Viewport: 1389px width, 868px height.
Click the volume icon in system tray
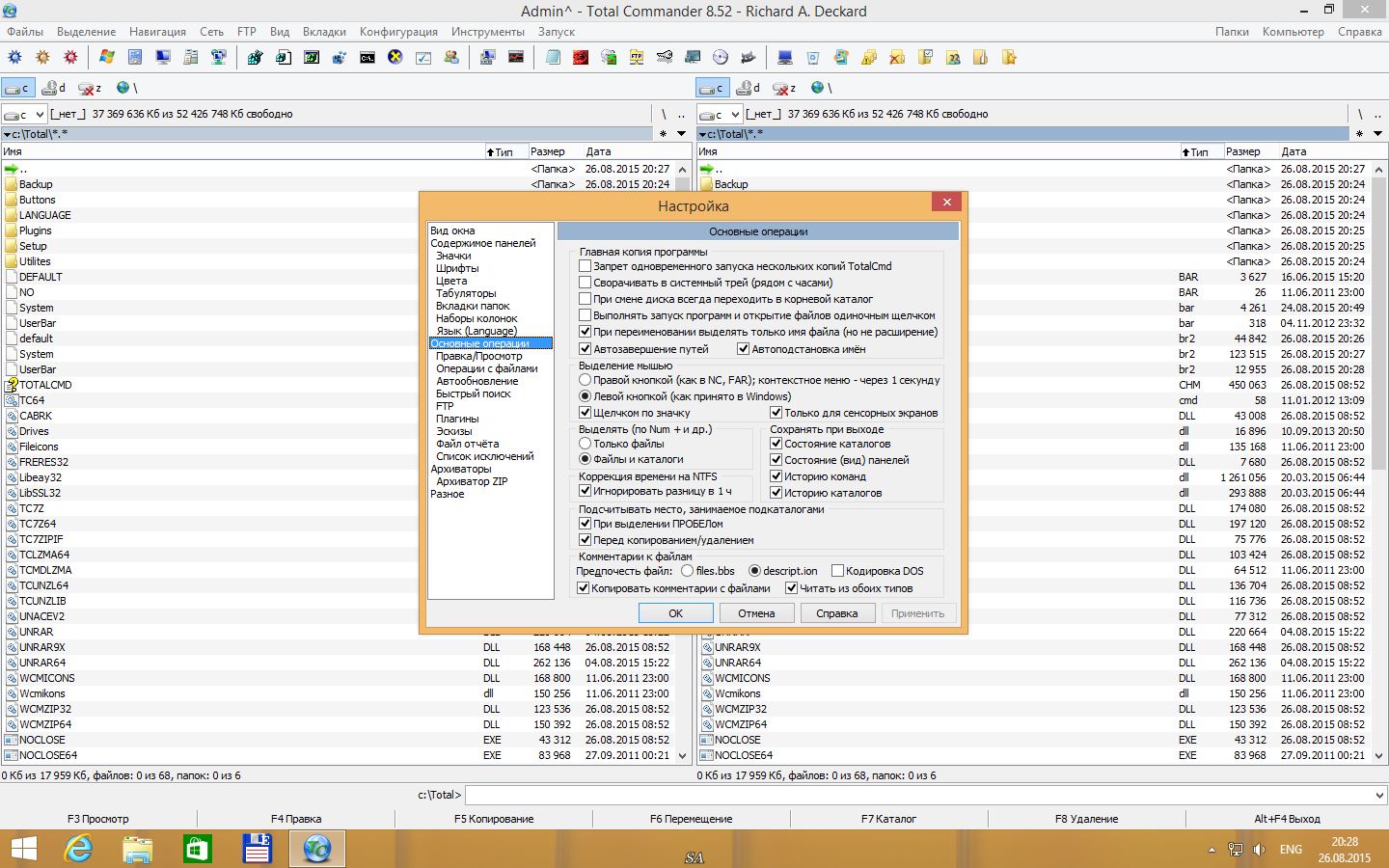(x=1259, y=850)
